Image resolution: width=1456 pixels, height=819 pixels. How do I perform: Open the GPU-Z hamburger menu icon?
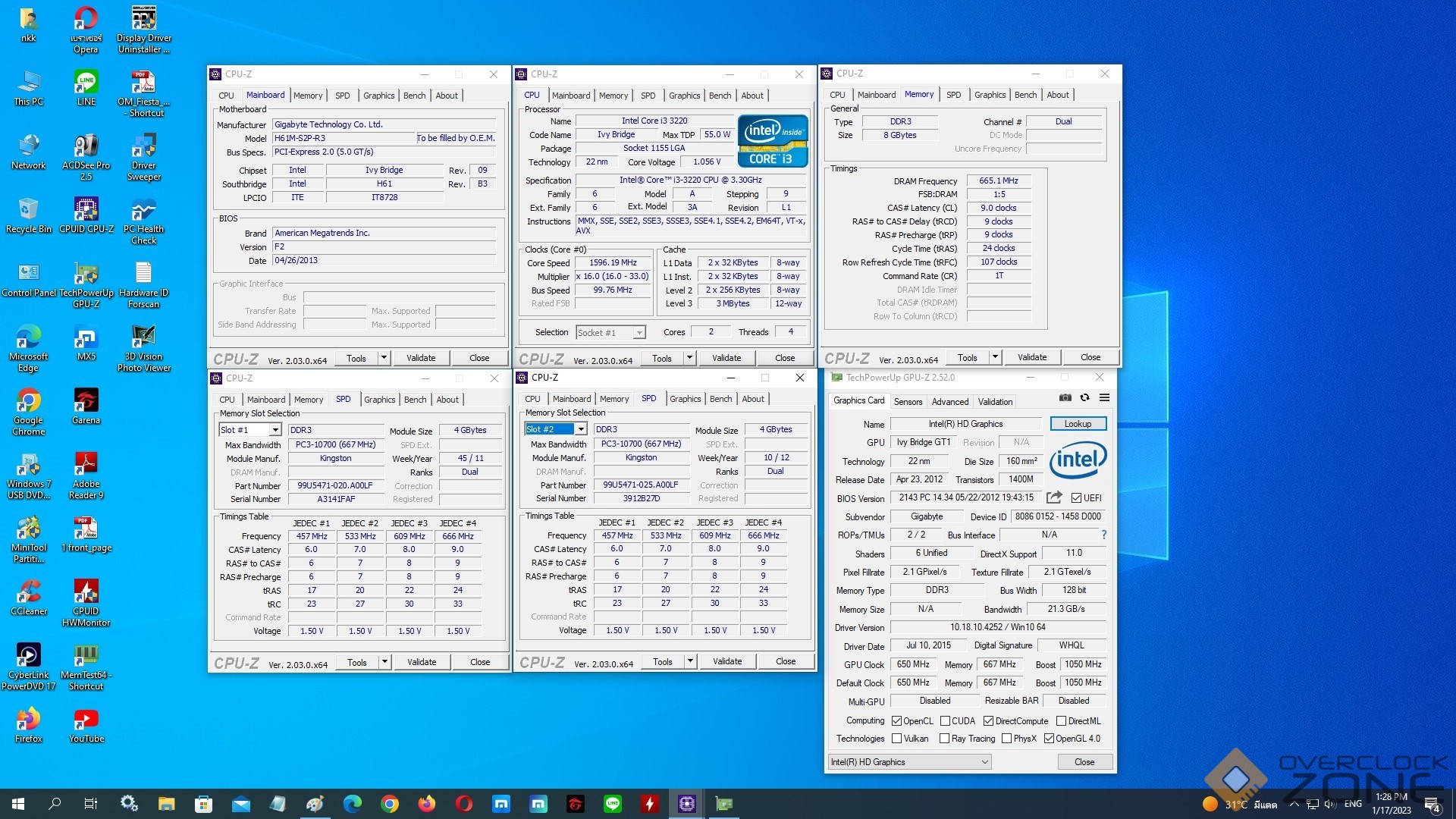1104,397
